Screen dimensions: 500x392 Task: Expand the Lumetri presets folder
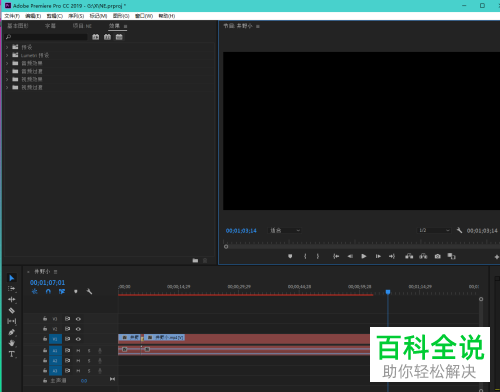tap(7, 55)
